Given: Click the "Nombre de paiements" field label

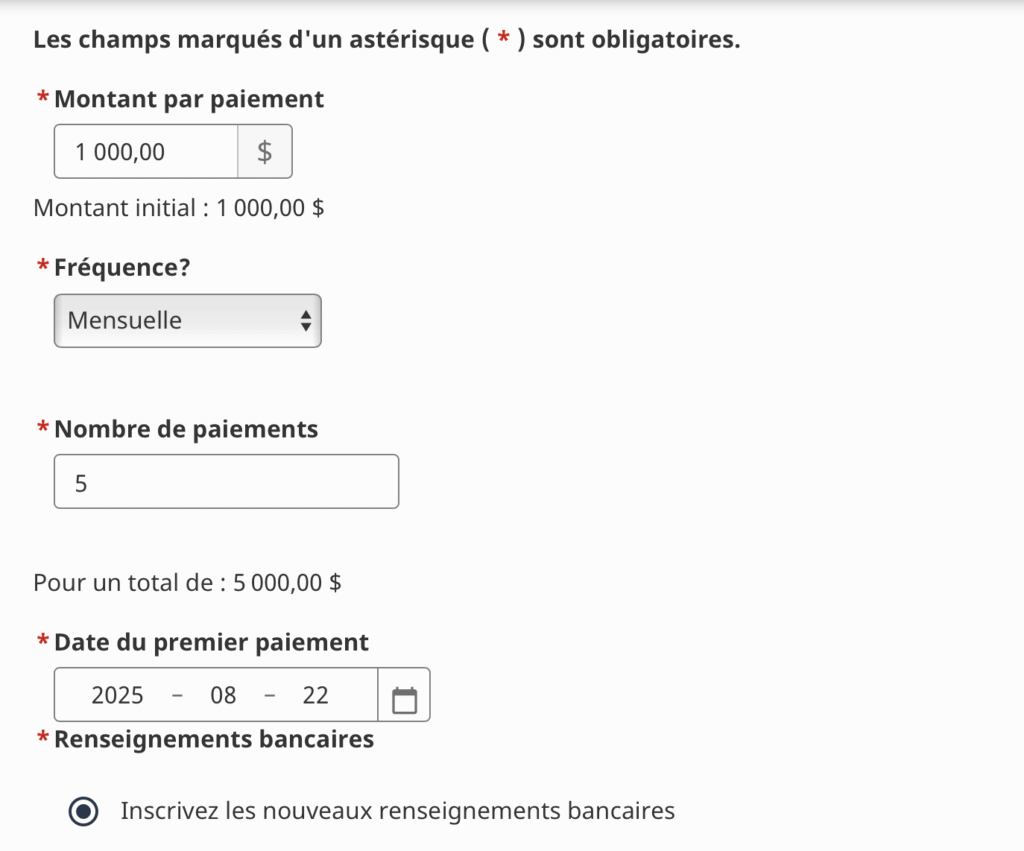Looking at the screenshot, I should pyautogui.click(x=186, y=430).
